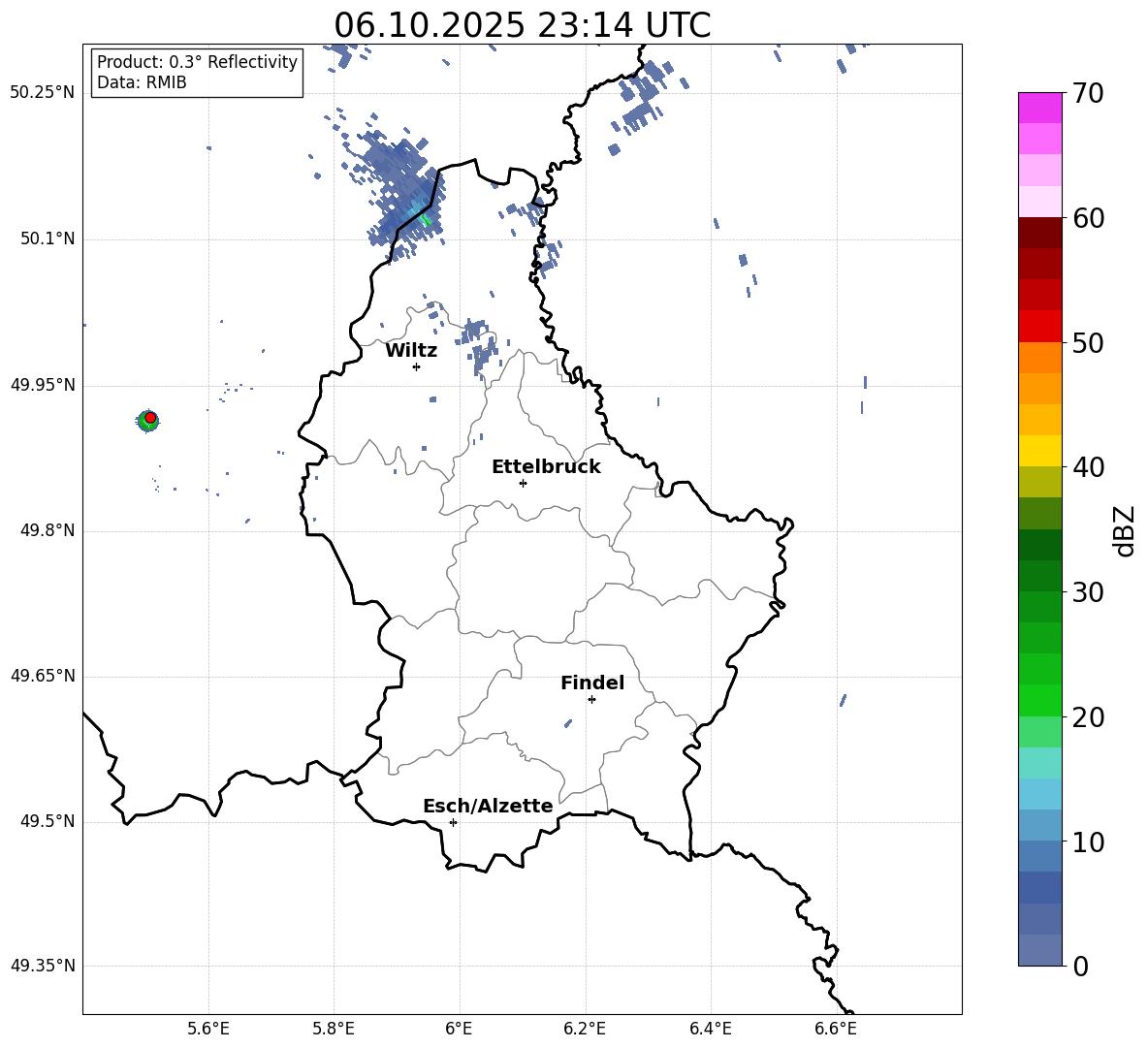Select the Findel city label
The height and width of the screenshot is (1048, 1148).
point(592,683)
